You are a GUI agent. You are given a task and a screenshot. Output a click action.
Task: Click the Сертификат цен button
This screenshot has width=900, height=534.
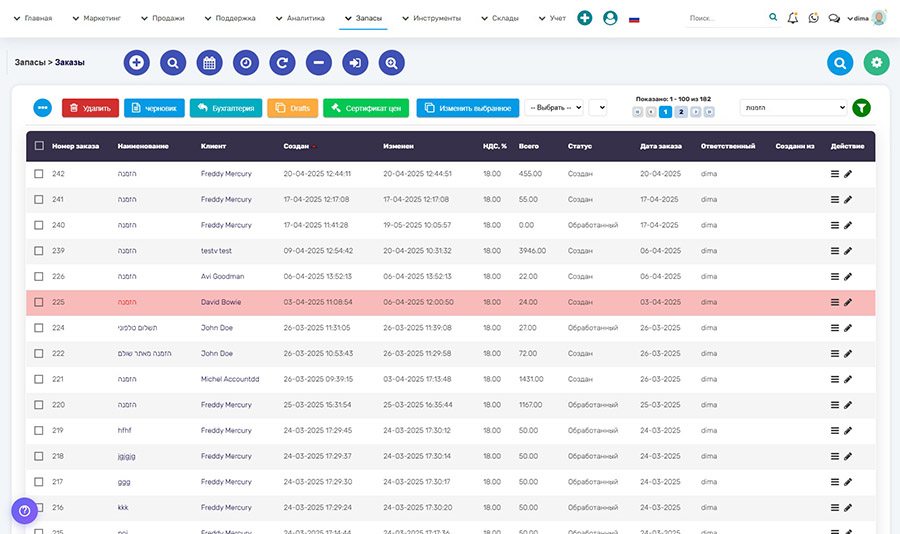click(366, 108)
